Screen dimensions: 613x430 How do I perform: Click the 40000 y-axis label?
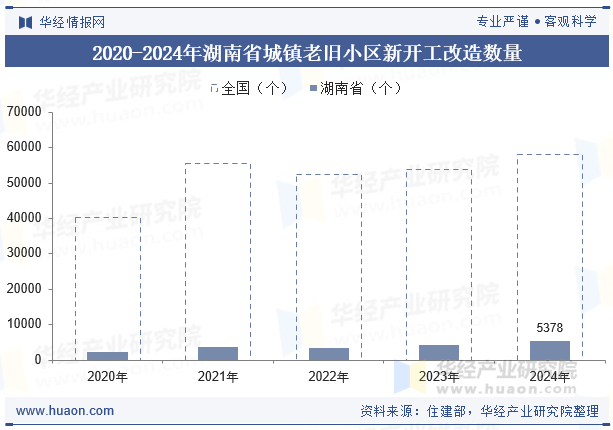pyautogui.click(x=24, y=218)
